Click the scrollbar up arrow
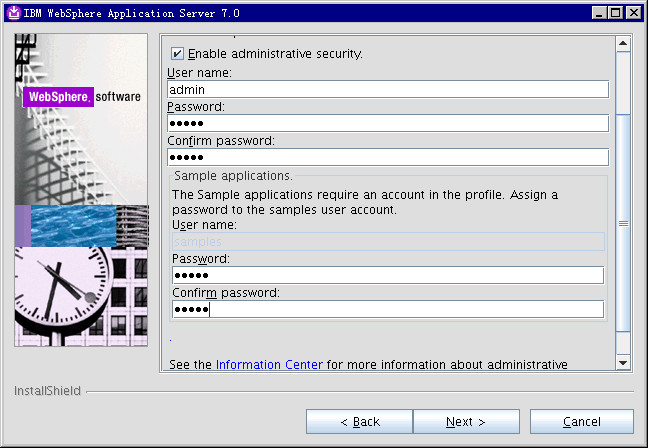The height and width of the screenshot is (448, 648). pyautogui.click(x=623, y=45)
